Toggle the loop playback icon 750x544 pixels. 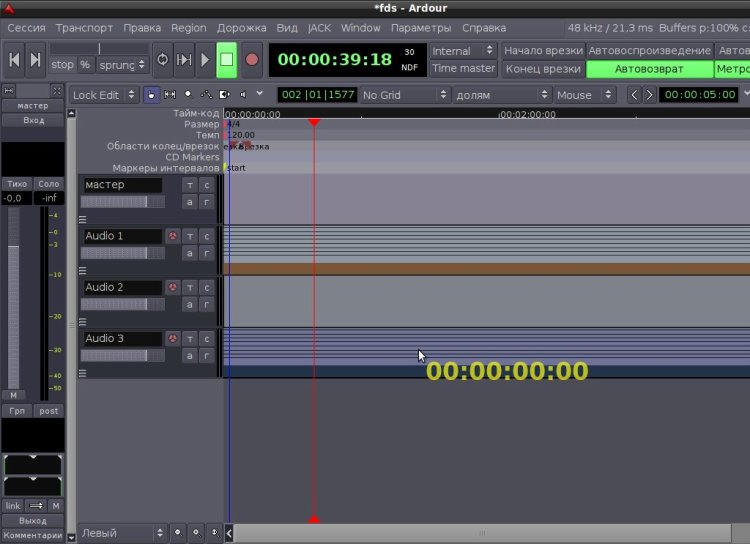[163, 60]
